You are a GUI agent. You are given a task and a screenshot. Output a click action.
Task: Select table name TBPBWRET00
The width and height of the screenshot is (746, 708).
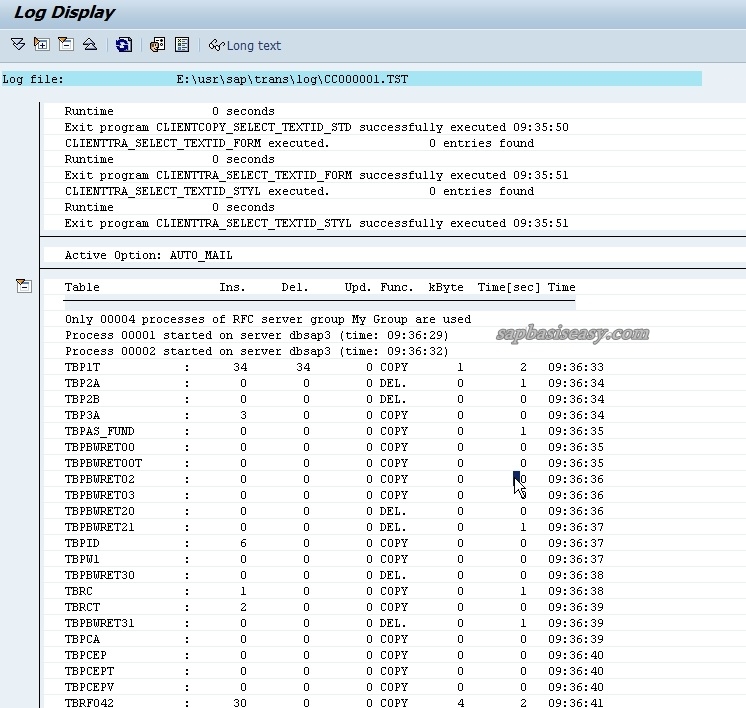[x=99, y=447]
